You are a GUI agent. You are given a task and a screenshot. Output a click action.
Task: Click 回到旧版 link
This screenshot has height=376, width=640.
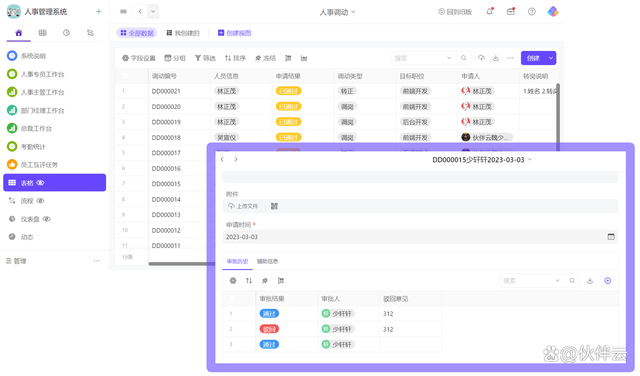(x=455, y=12)
